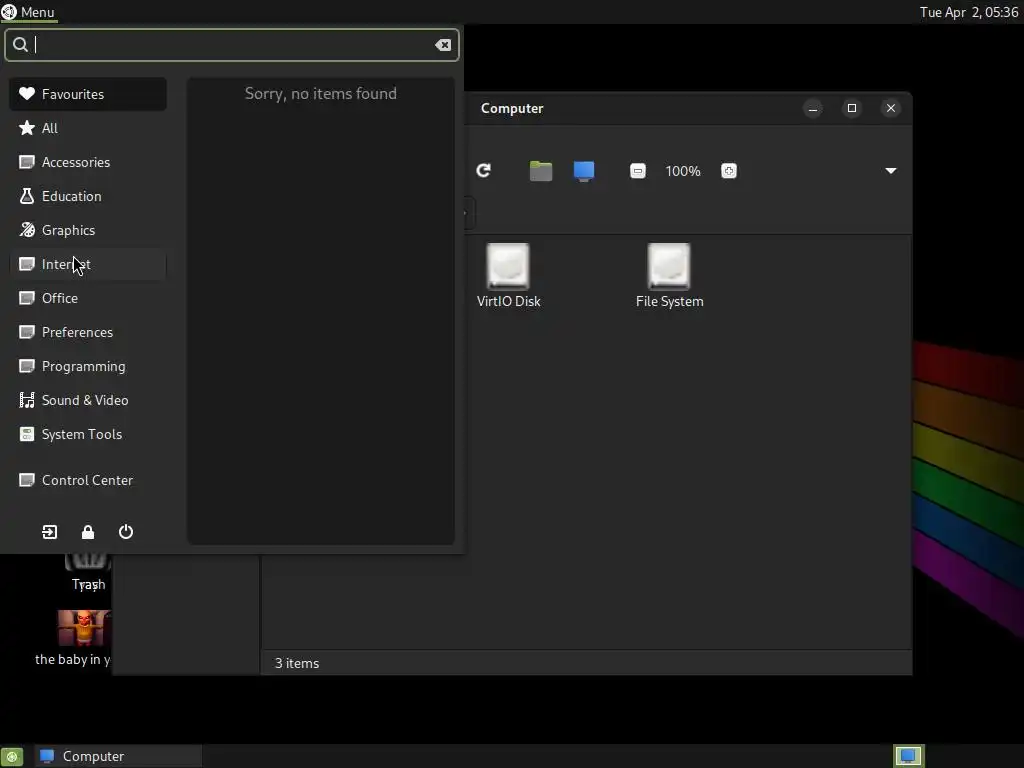Open the Education category

pyautogui.click(x=88, y=196)
